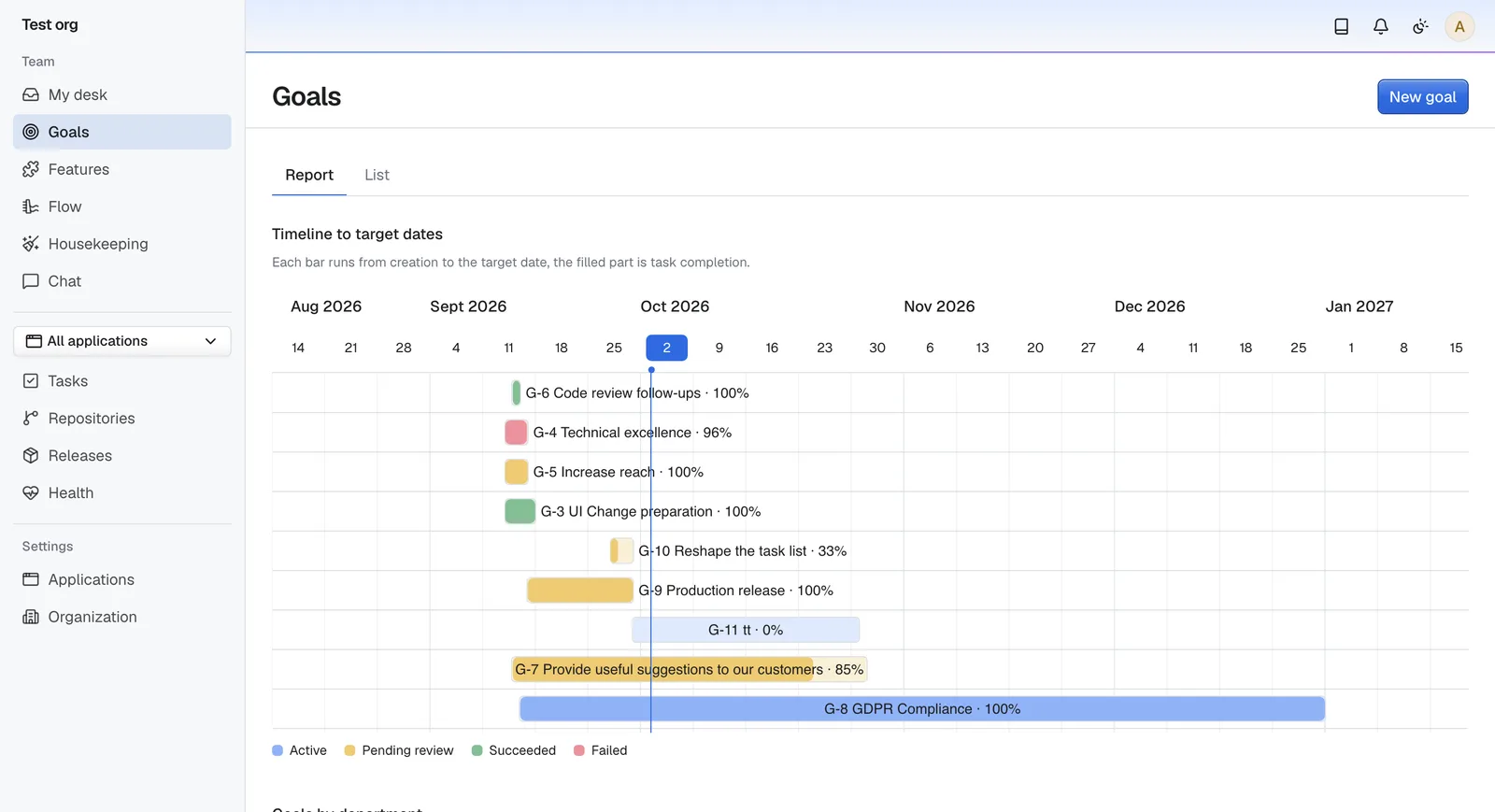The width and height of the screenshot is (1495, 812).
Task: Click the My desk inbox icon
Action: pyautogui.click(x=31, y=94)
